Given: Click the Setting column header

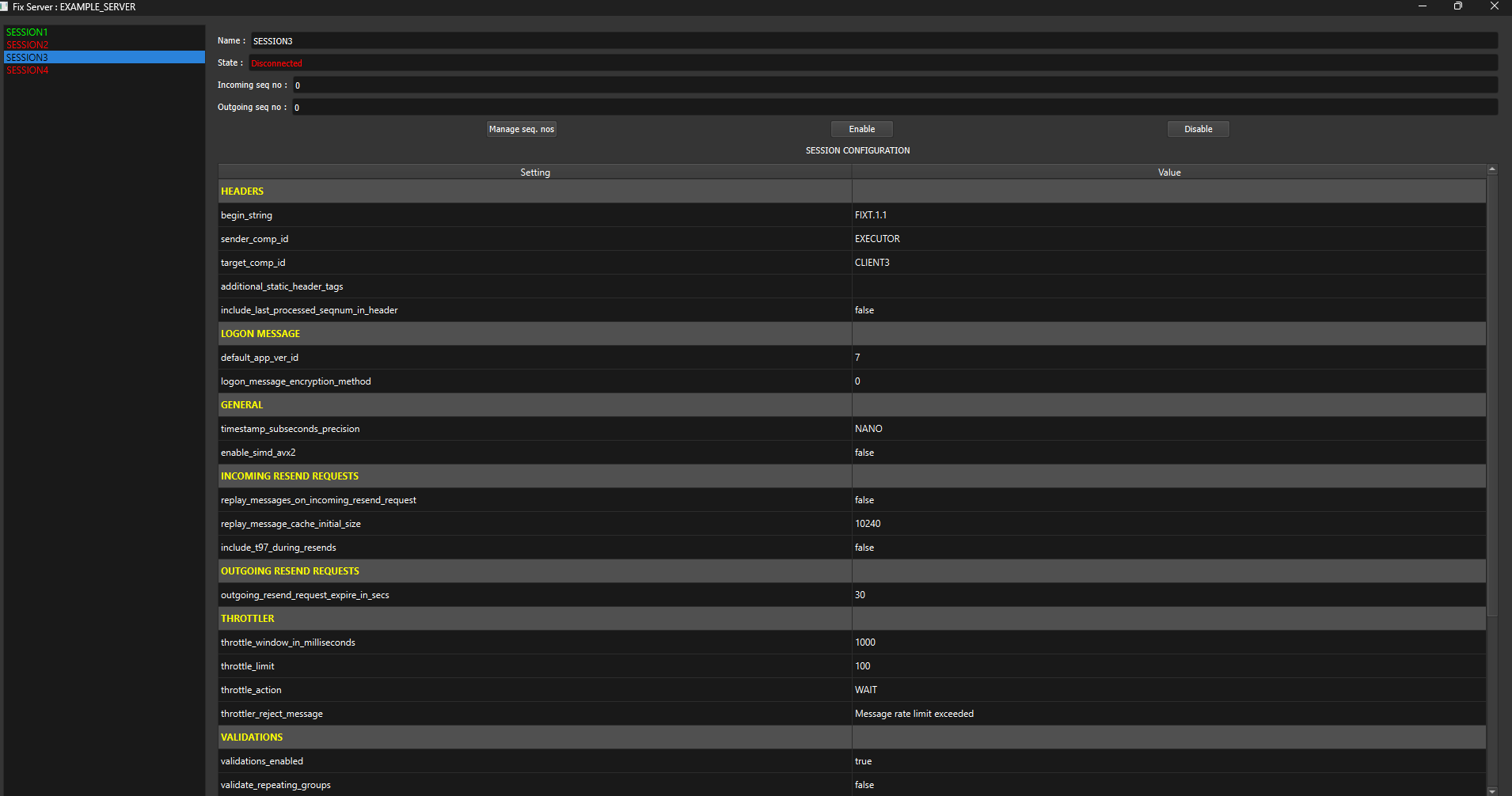Looking at the screenshot, I should 535,172.
